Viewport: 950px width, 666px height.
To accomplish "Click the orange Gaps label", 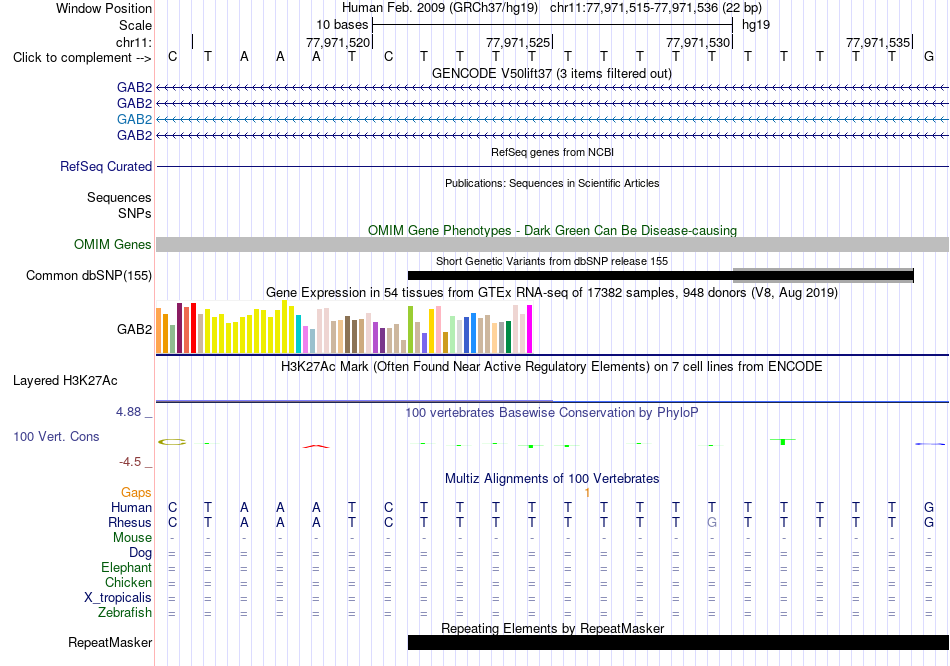I will 136,493.
